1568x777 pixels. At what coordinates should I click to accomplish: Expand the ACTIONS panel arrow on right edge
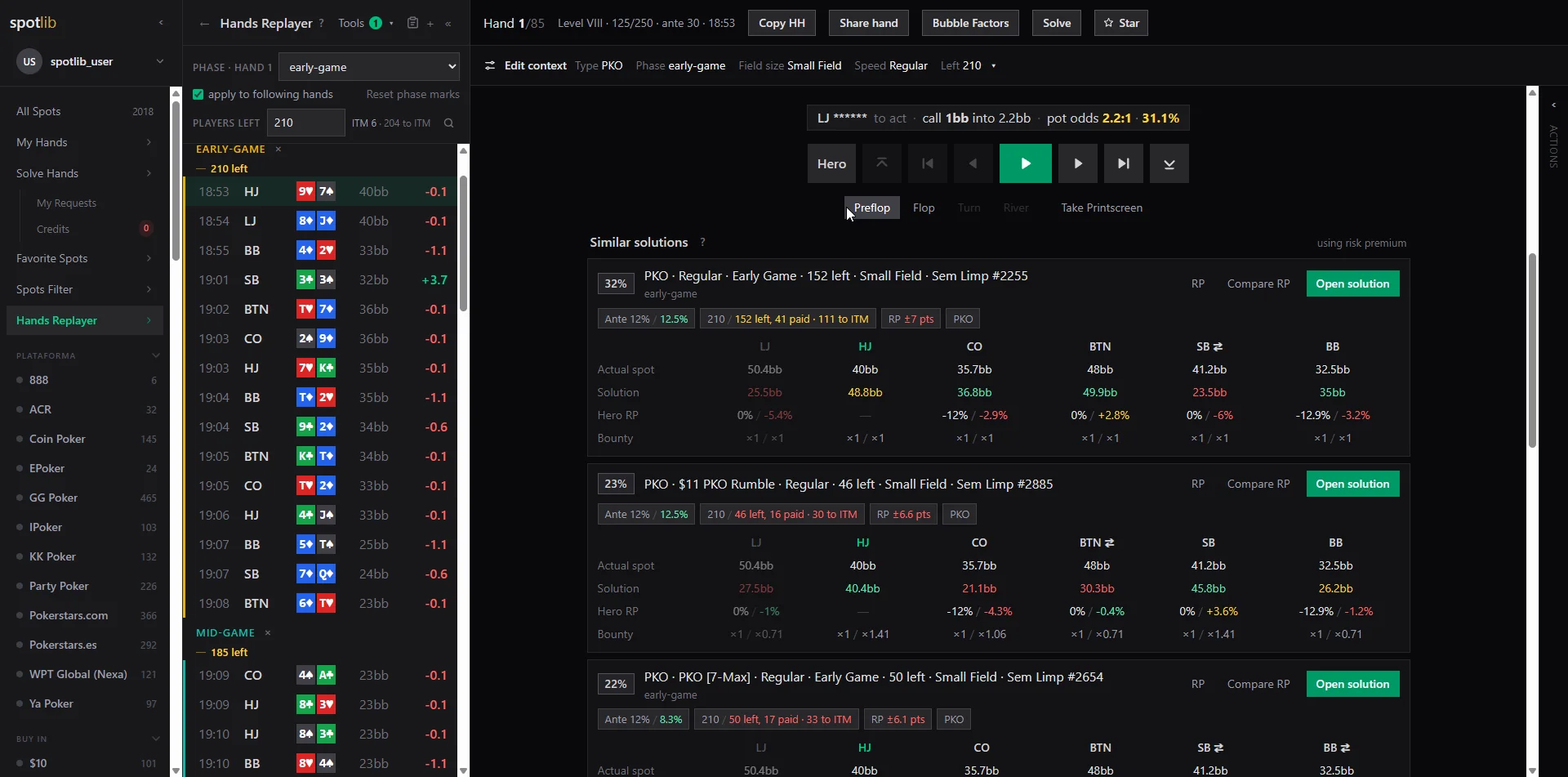click(x=1553, y=105)
